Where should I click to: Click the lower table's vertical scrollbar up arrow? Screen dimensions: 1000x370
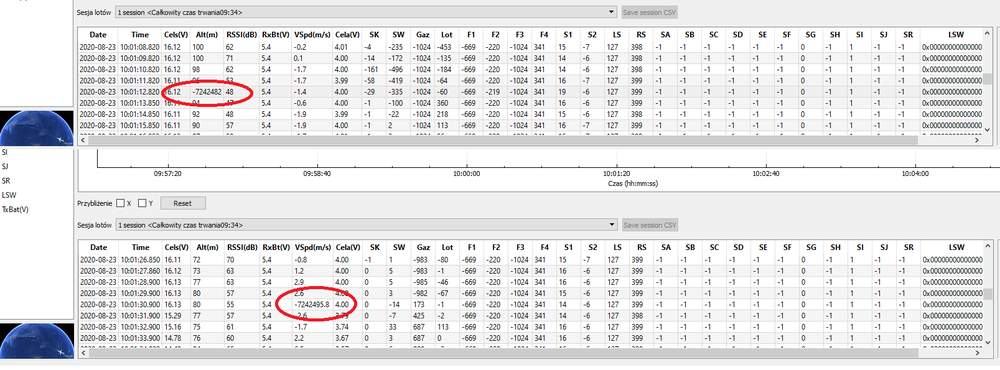[988, 246]
